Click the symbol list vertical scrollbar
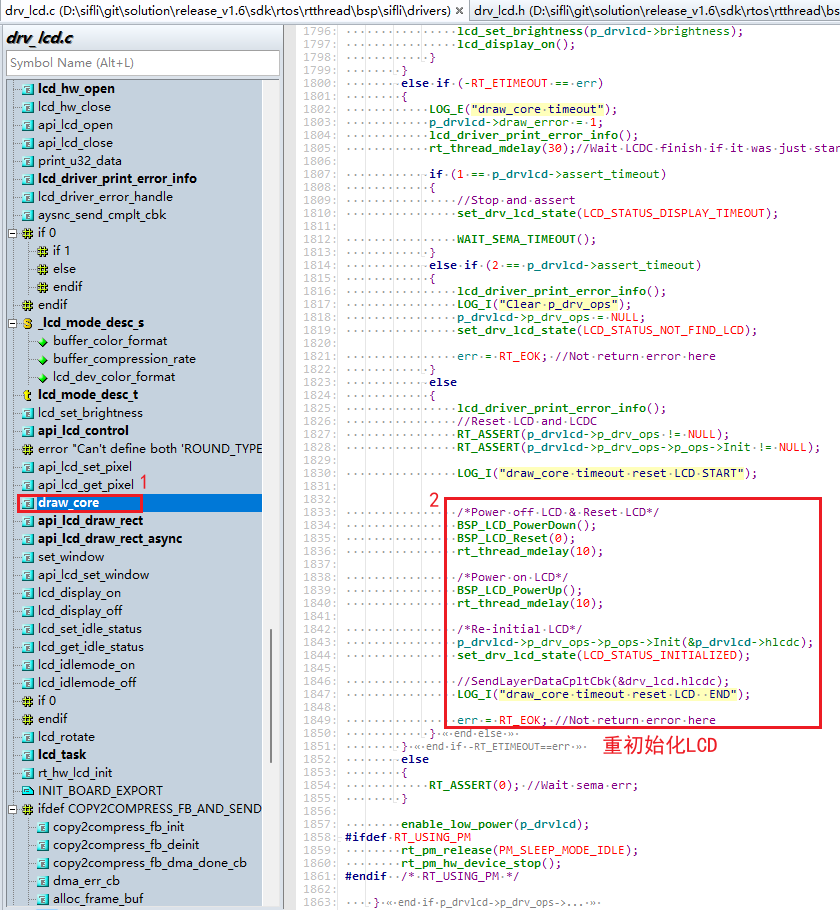The image size is (840, 910). click(271, 700)
